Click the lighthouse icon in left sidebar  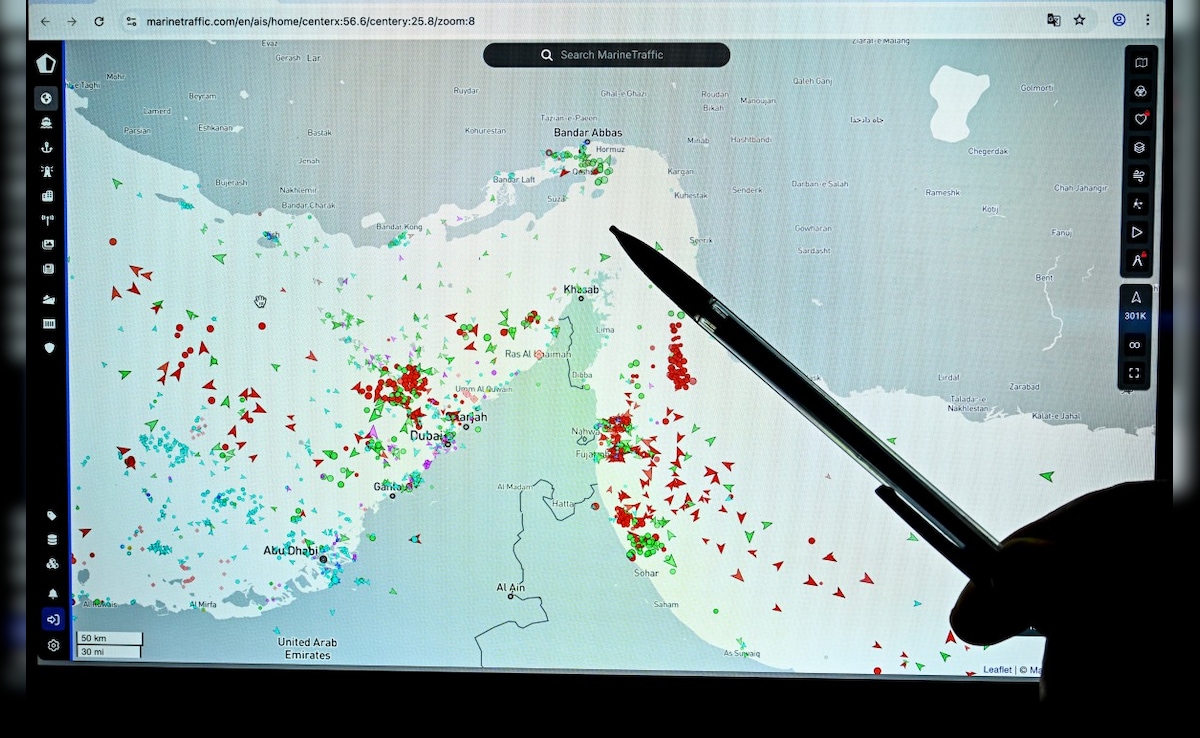click(47, 172)
